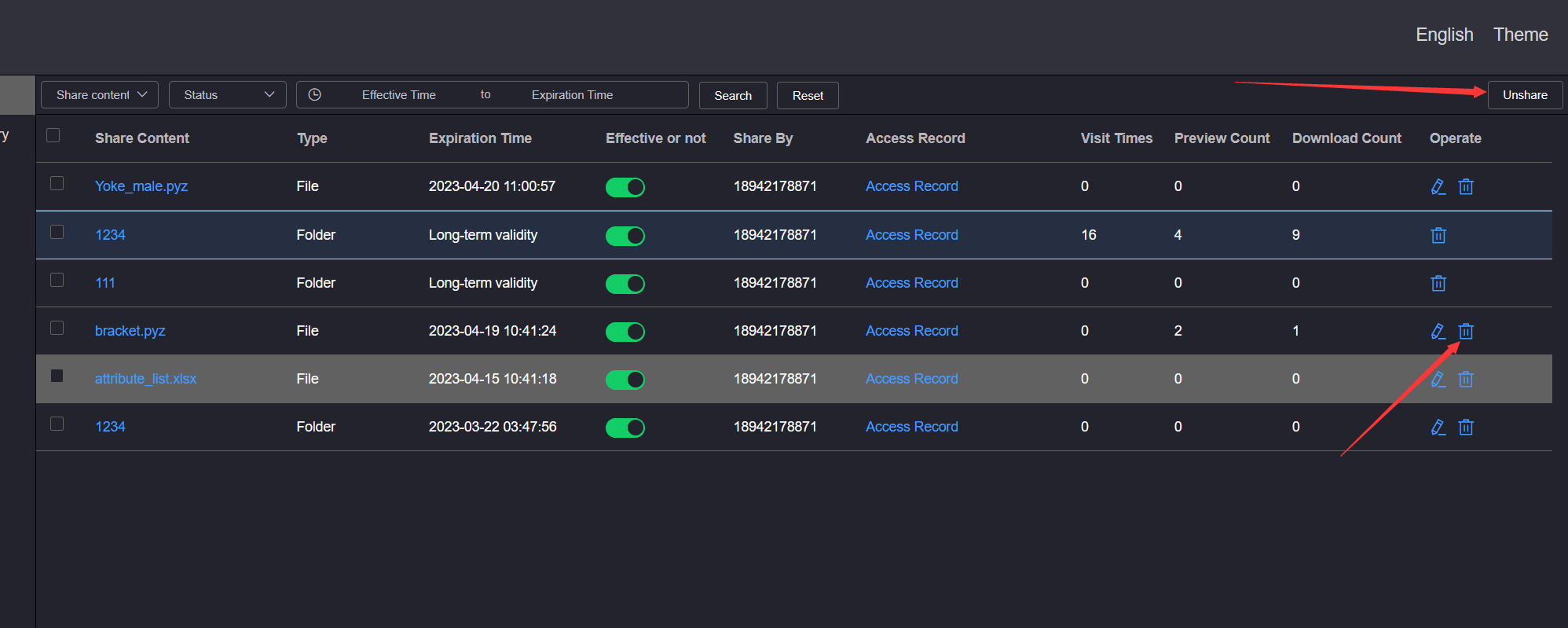This screenshot has width=1568, height=628.
Task: Delete the bracket.pyz share
Action: (1466, 331)
